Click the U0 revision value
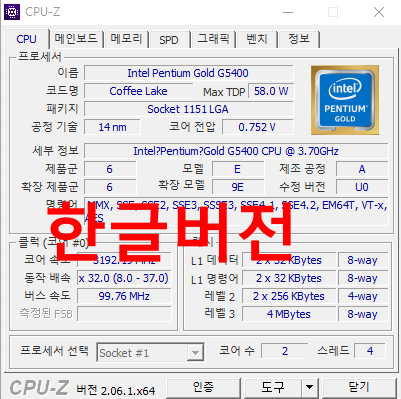The image size is (401, 399). (362, 187)
